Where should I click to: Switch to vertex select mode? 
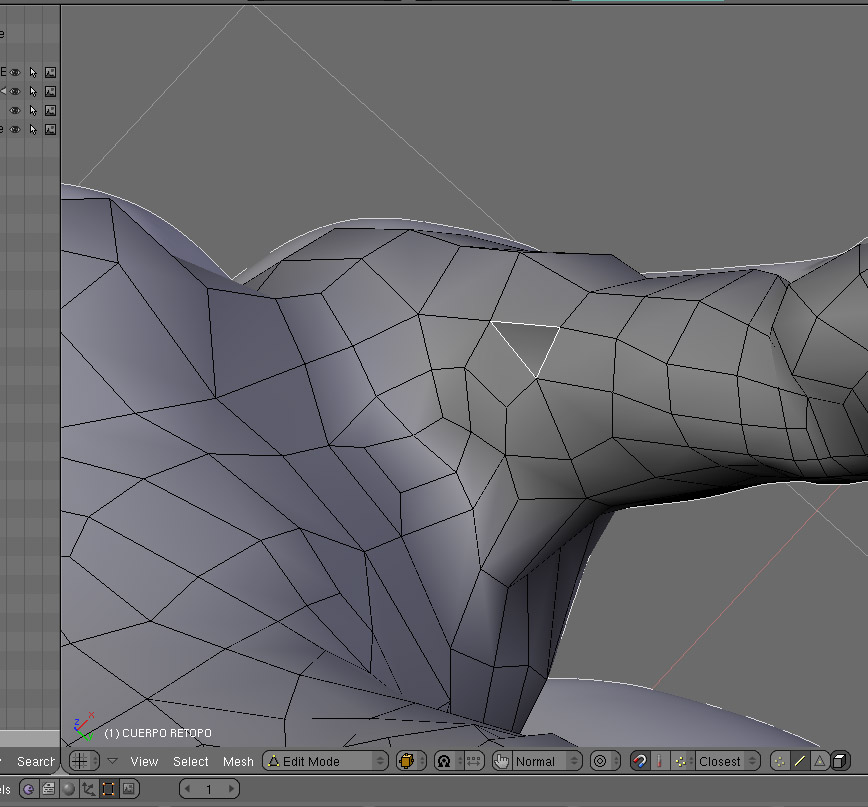coord(779,761)
